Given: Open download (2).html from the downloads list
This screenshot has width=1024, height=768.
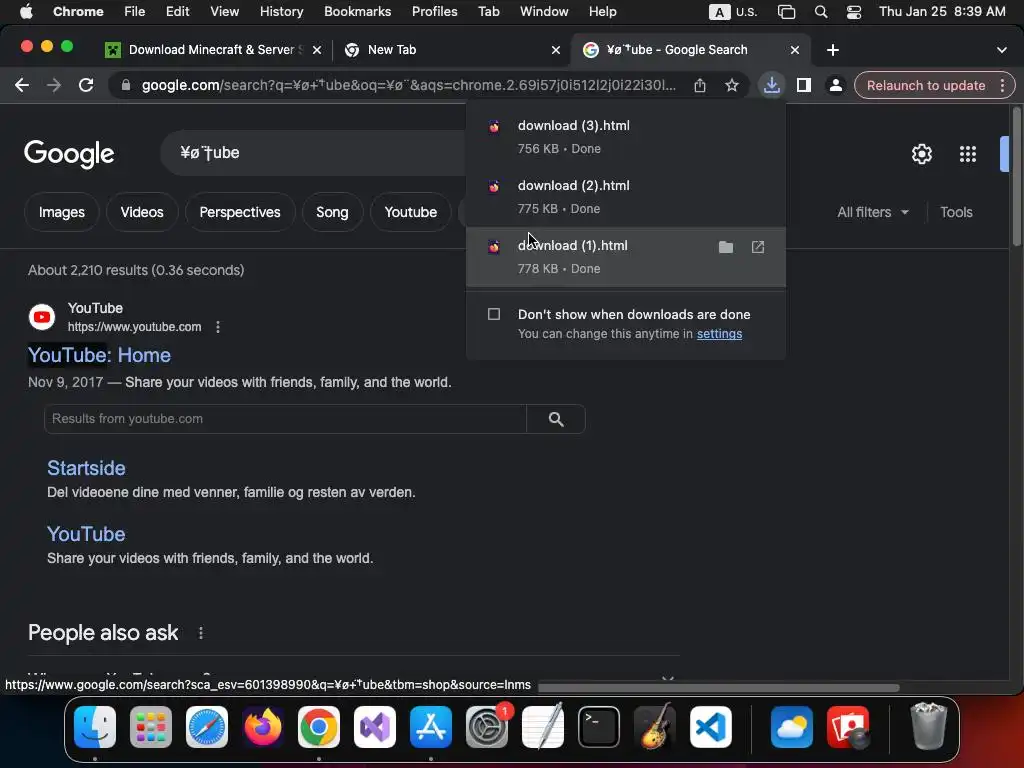Looking at the screenshot, I should tap(626, 197).
